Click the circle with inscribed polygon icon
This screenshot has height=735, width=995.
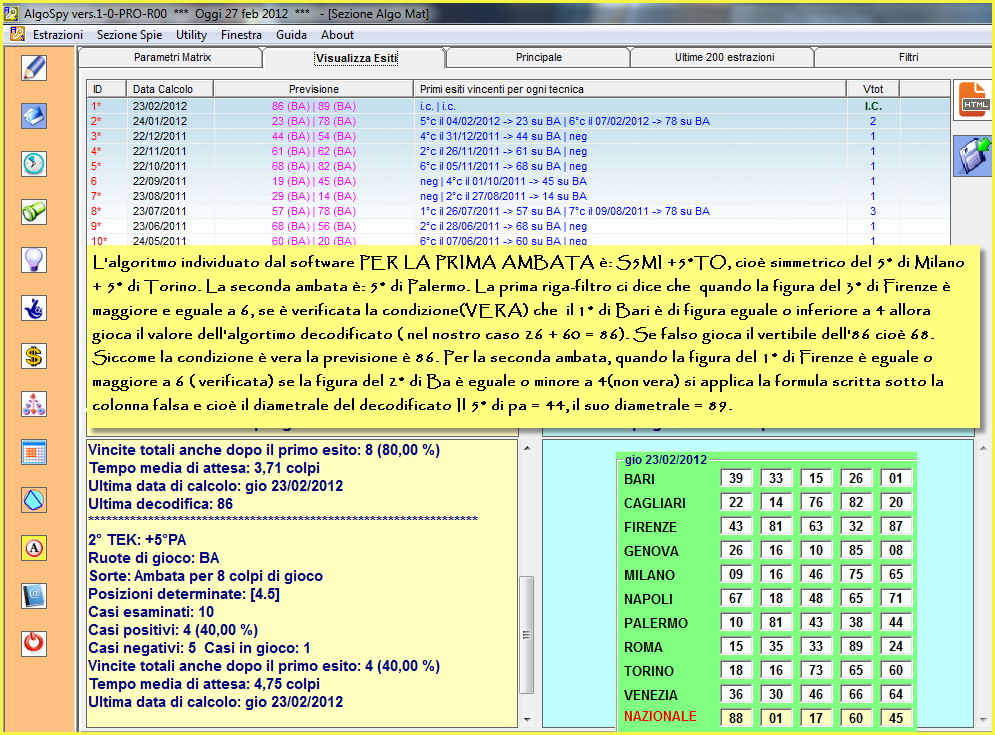tap(34, 500)
